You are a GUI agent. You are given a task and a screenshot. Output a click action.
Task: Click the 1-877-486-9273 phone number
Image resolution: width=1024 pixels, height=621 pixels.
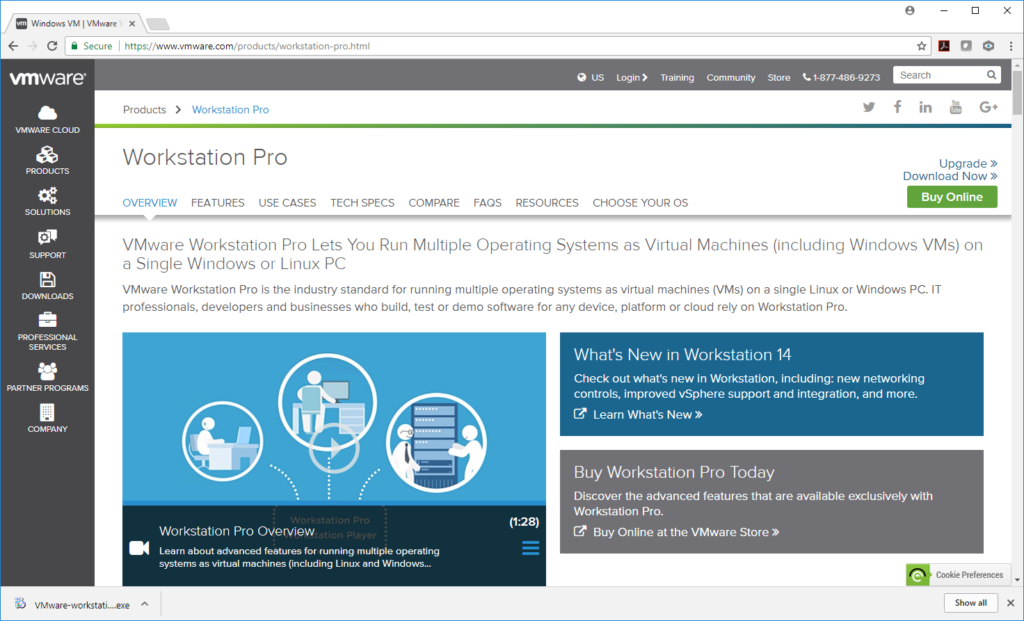pos(841,77)
